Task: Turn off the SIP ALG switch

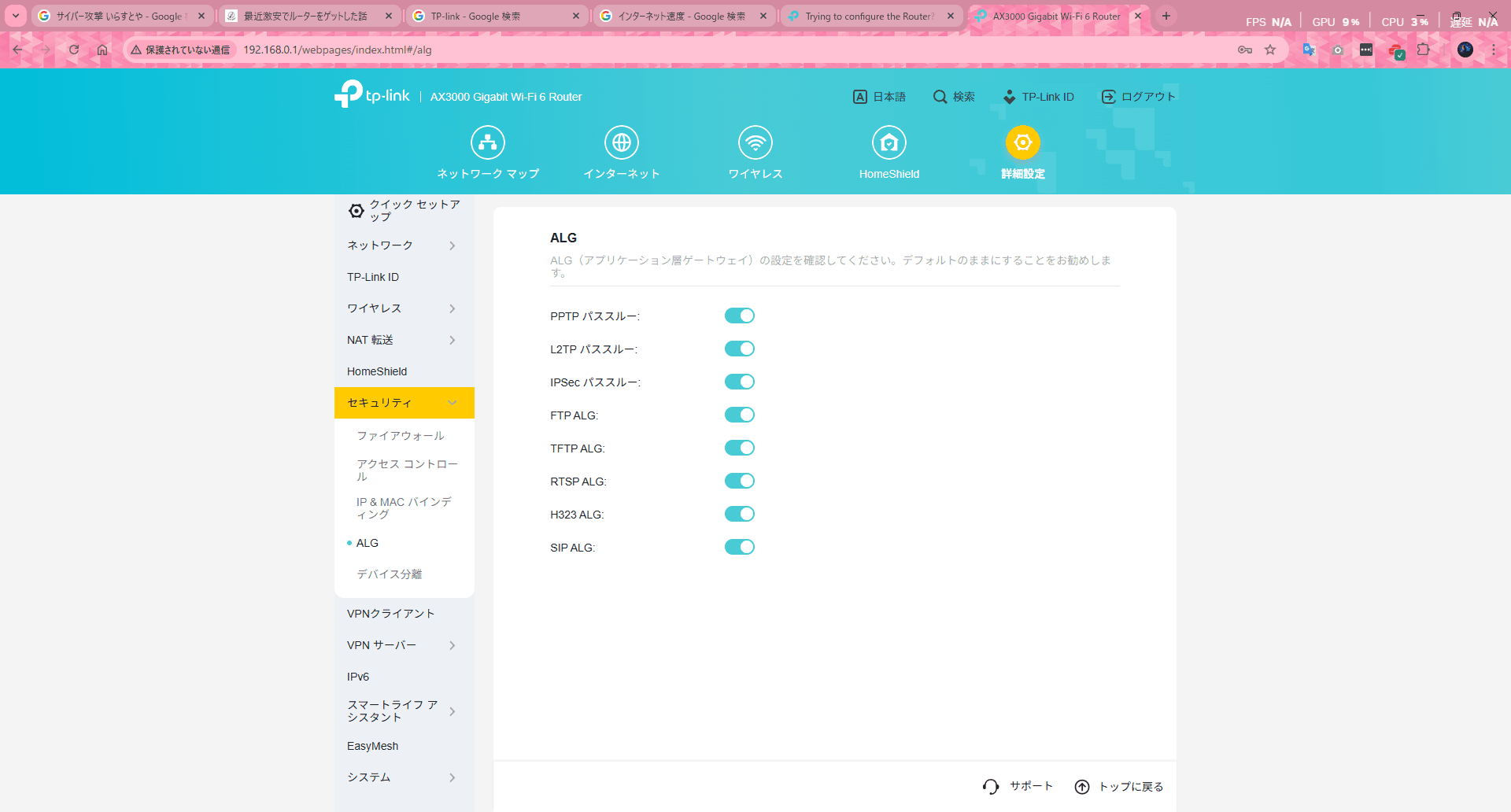Action: [x=739, y=547]
